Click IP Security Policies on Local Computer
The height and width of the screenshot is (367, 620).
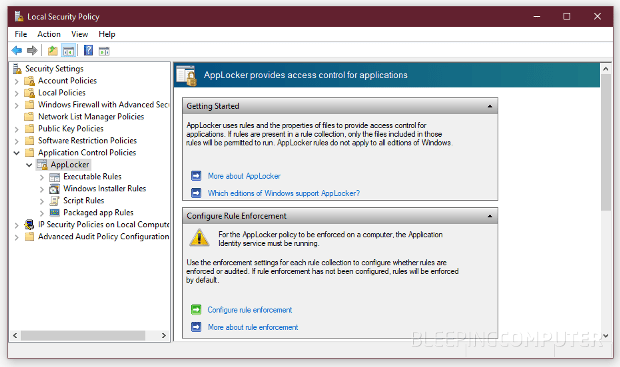[x=103, y=225]
